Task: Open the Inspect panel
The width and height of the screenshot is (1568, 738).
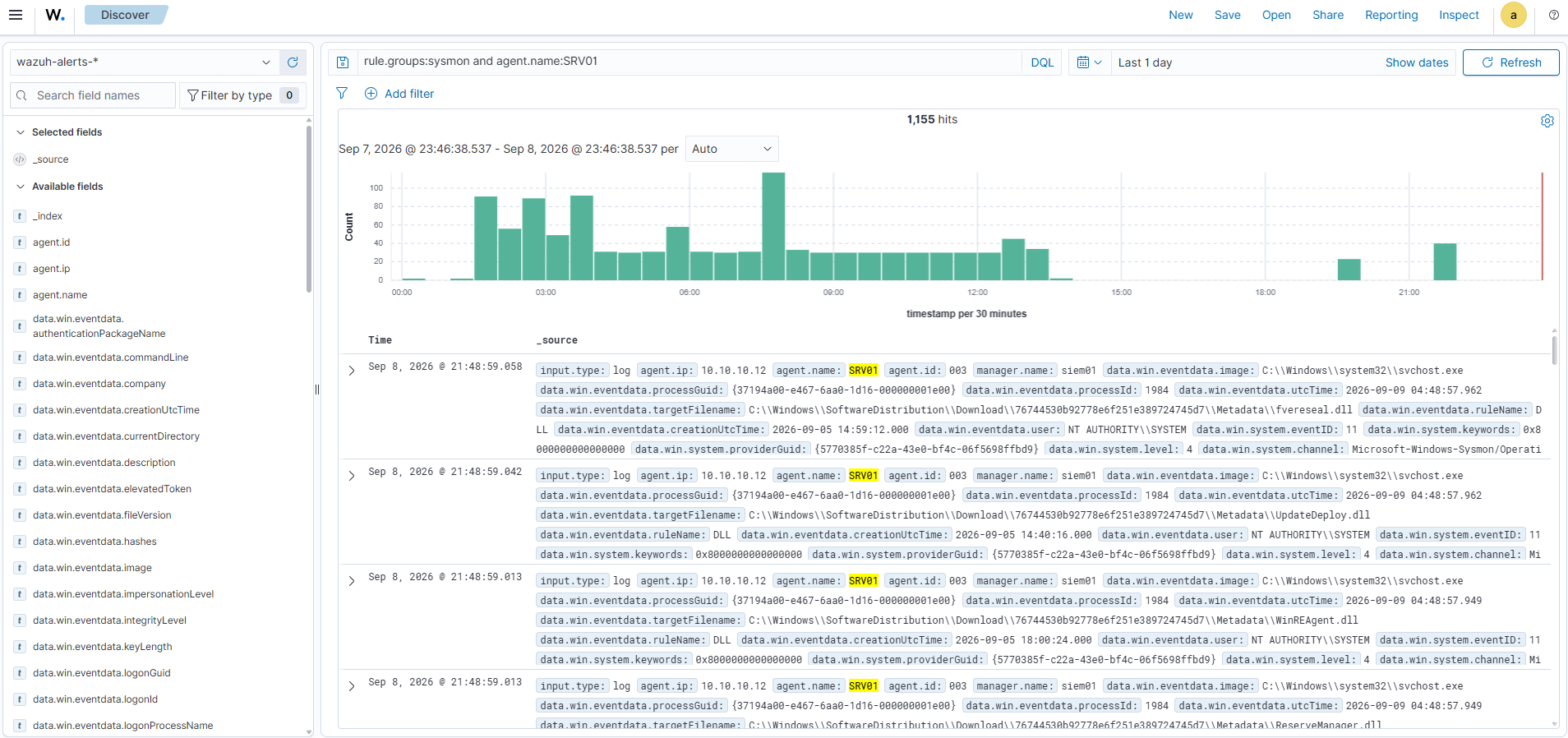Action: coord(1459,15)
